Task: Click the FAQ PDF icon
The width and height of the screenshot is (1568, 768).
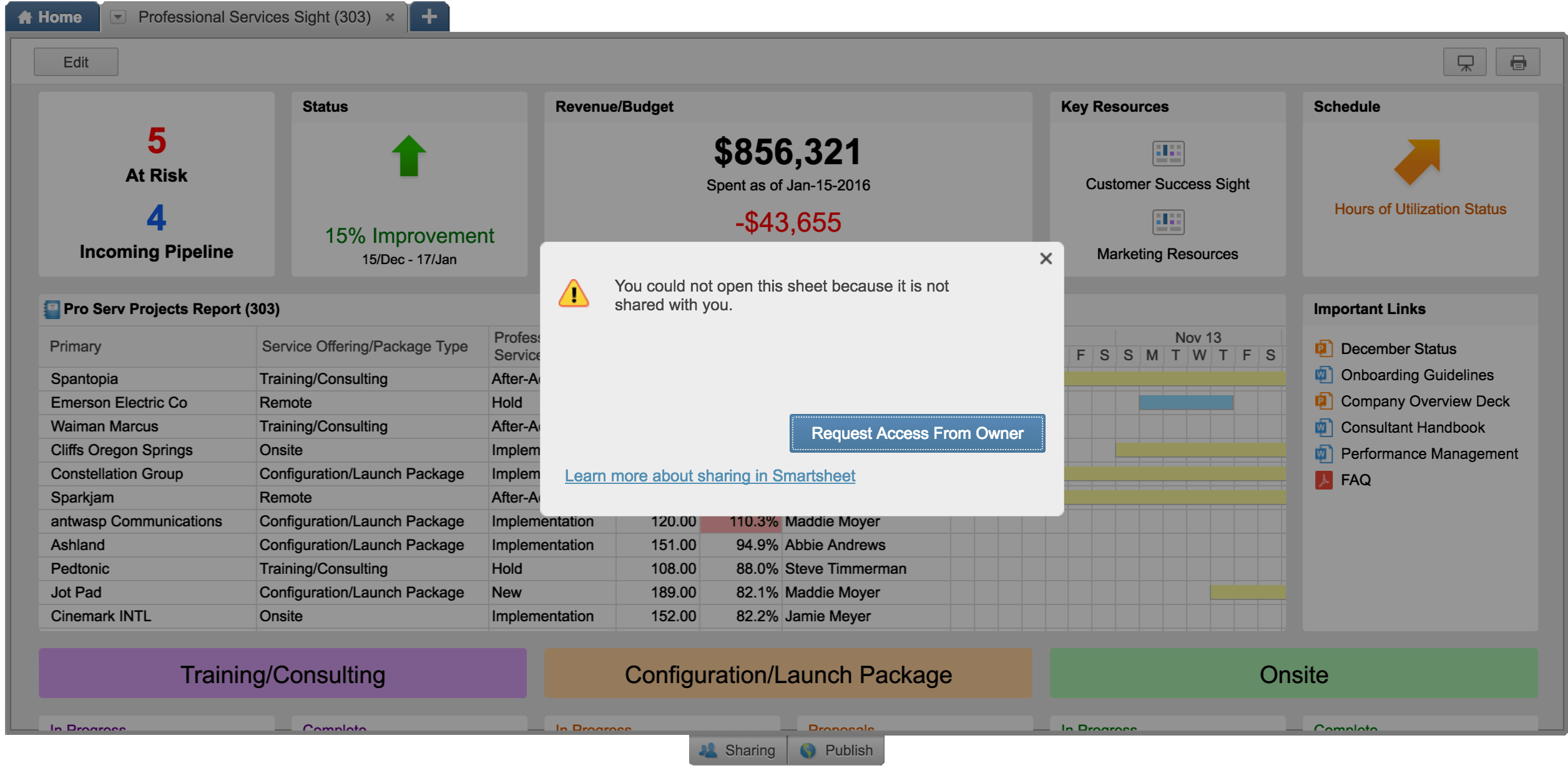Action: [1323, 480]
